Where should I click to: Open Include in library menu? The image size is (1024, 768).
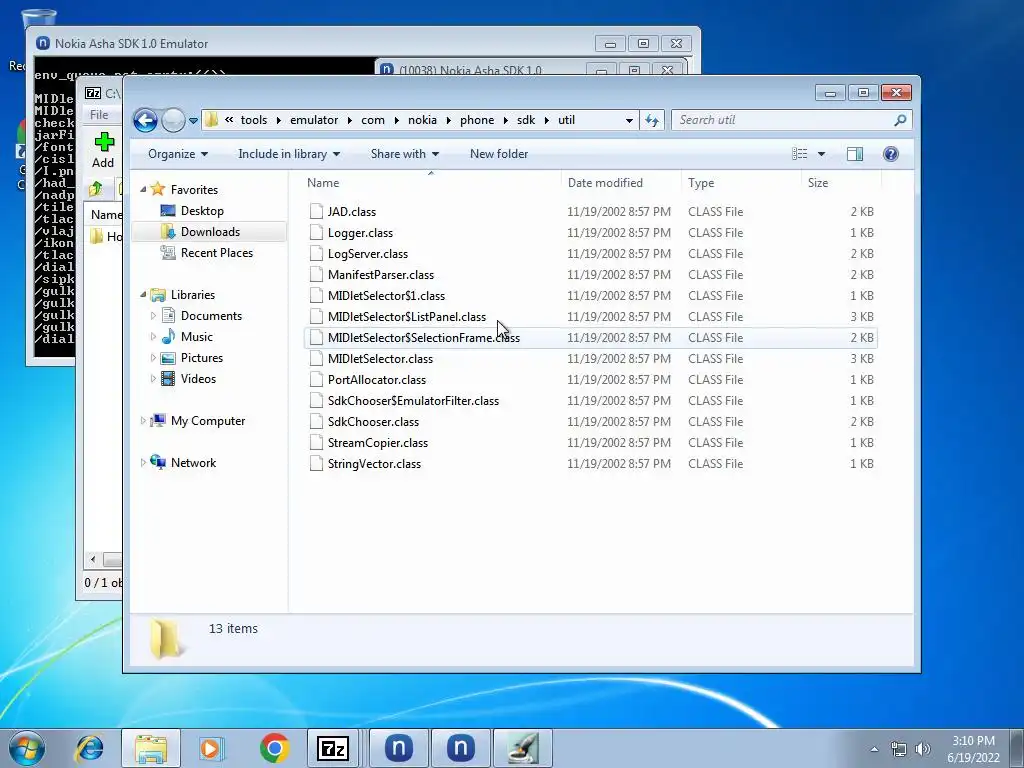[x=289, y=154]
